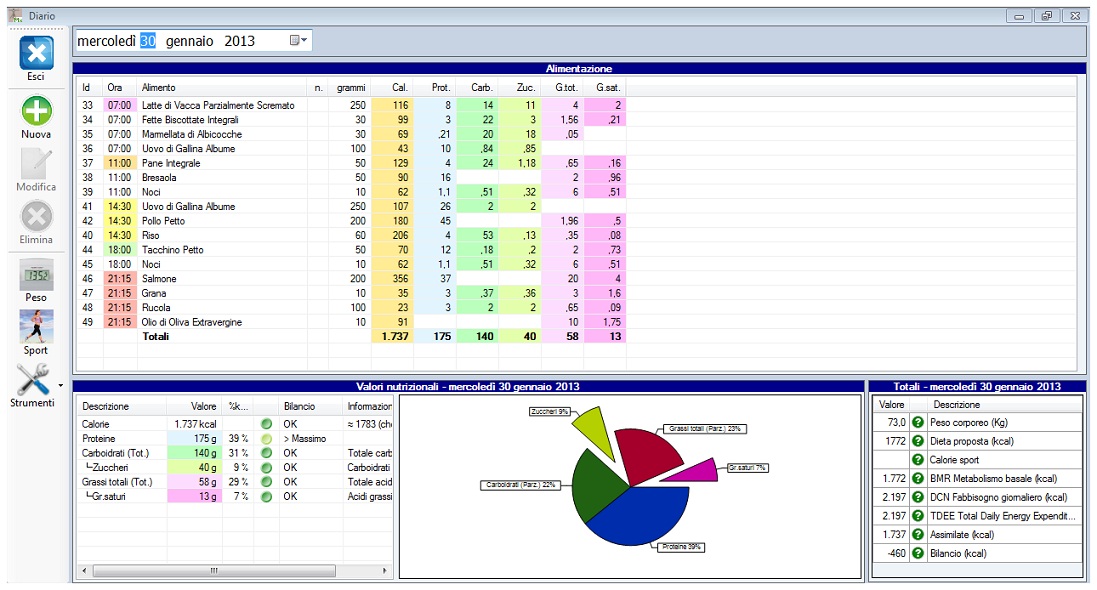Open the date picker calendar dropdown
This screenshot has width=1097, height=590.
tap(299, 41)
